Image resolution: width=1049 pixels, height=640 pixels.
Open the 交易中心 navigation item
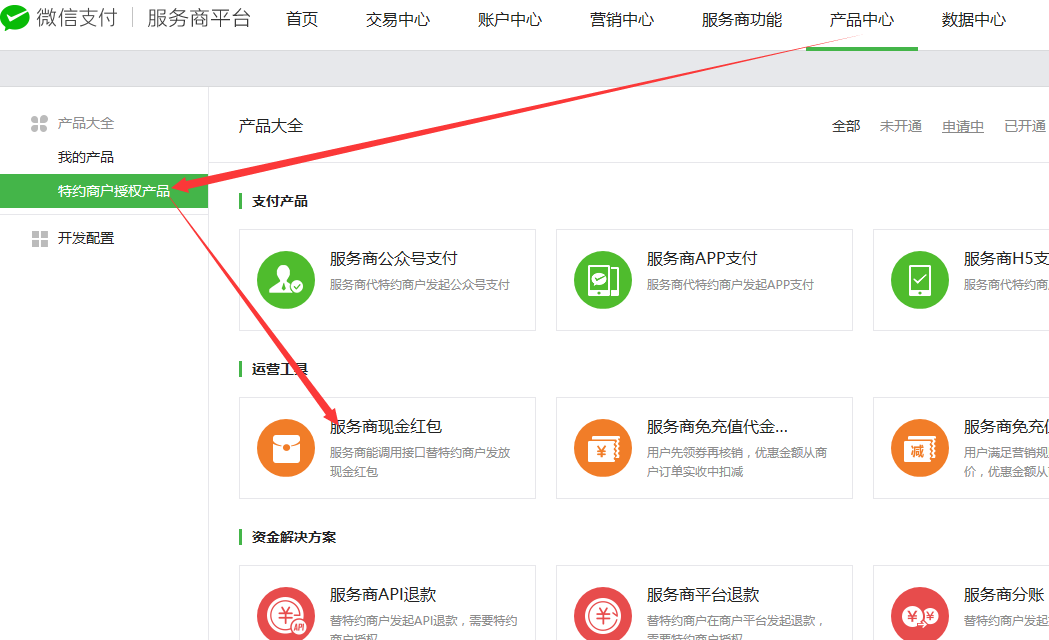coord(398,19)
